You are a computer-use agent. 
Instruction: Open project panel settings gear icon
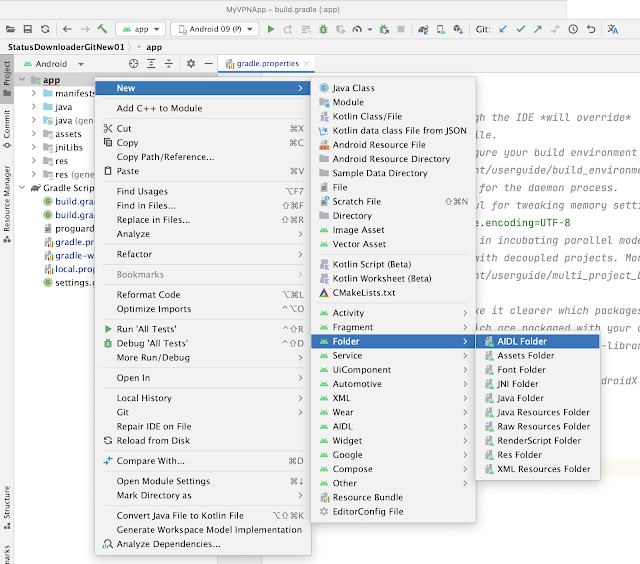pos(191,64)
